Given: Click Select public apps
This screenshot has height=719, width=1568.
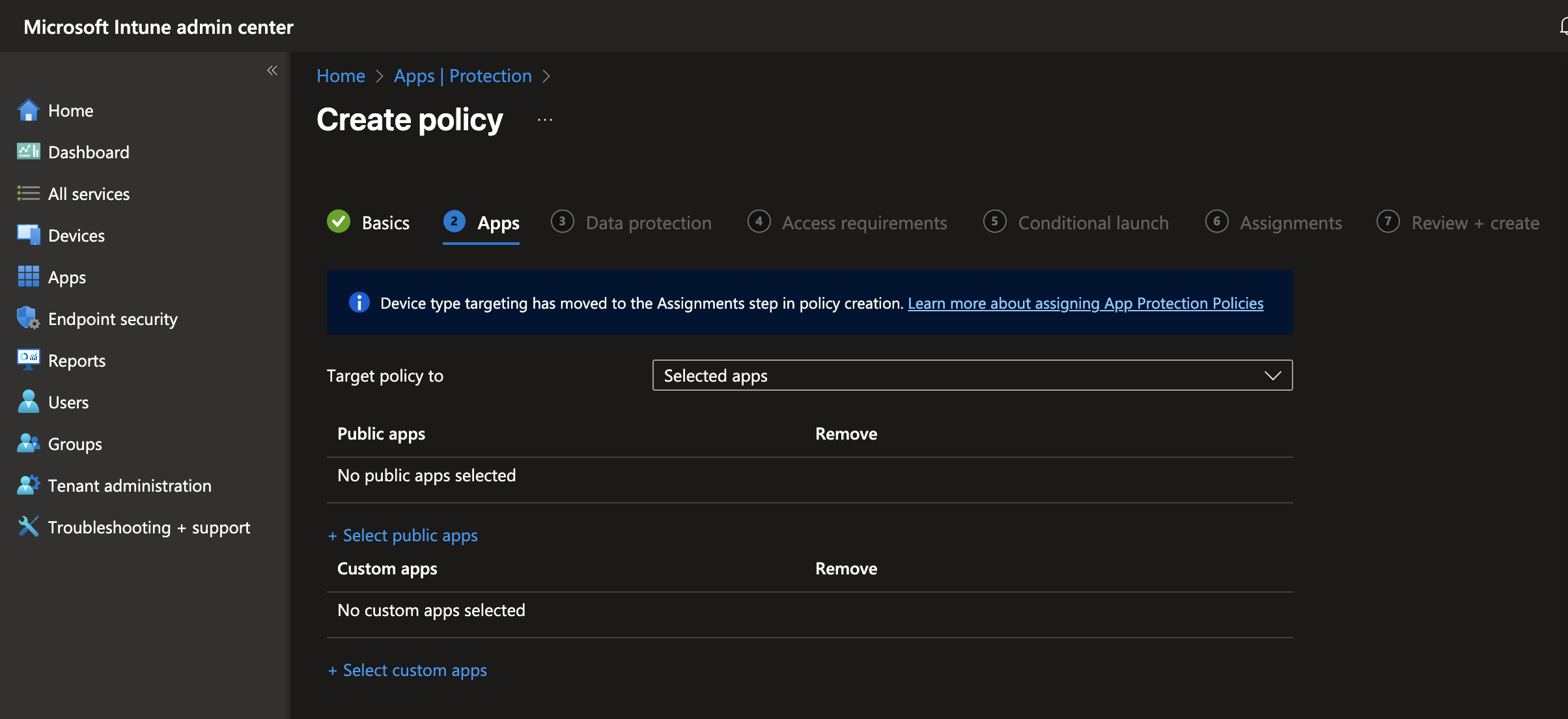Looking at the screenshot, I should [x=402, y=535].
